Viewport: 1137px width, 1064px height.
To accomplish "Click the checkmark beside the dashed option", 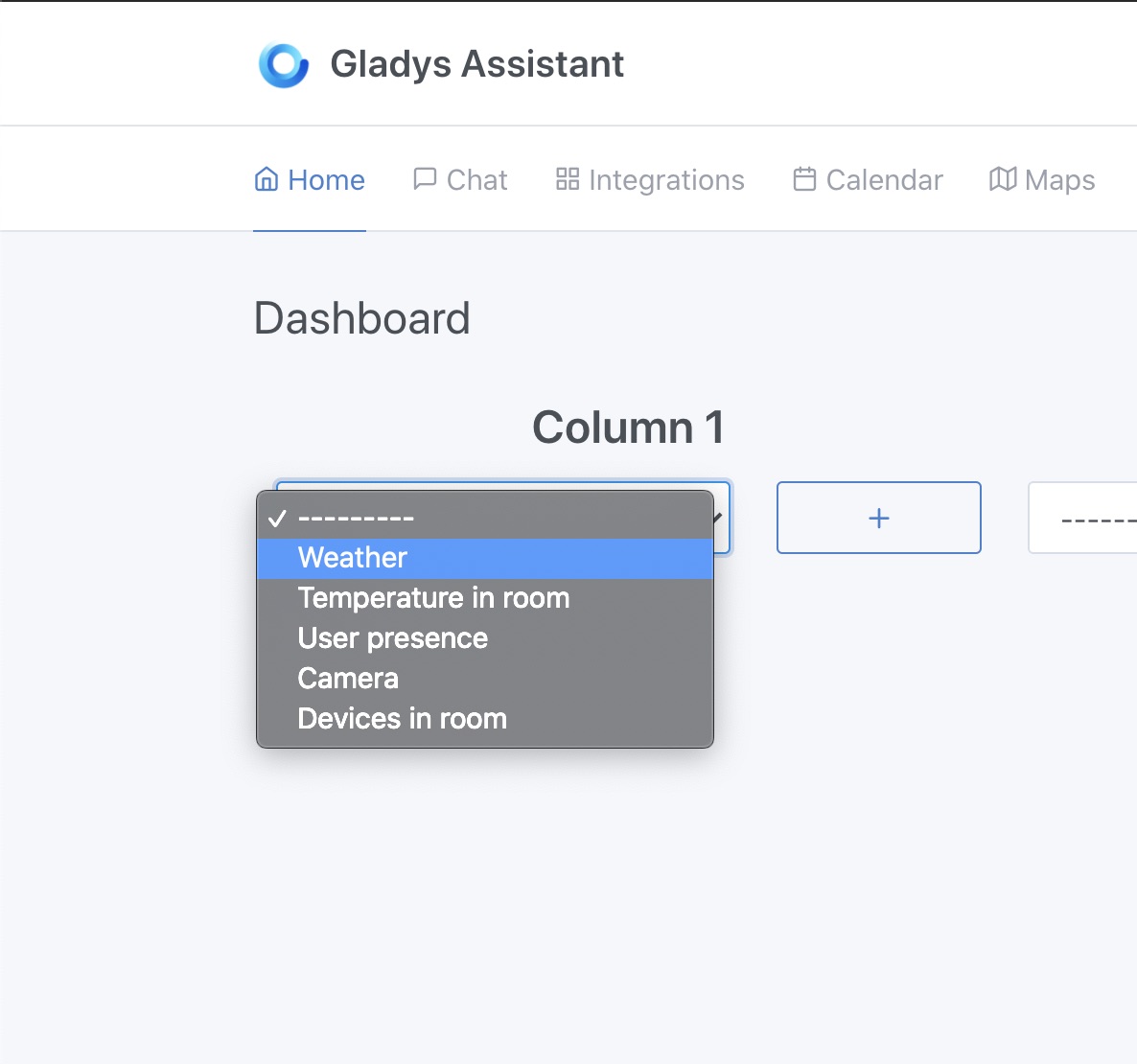I will [278, 519].
